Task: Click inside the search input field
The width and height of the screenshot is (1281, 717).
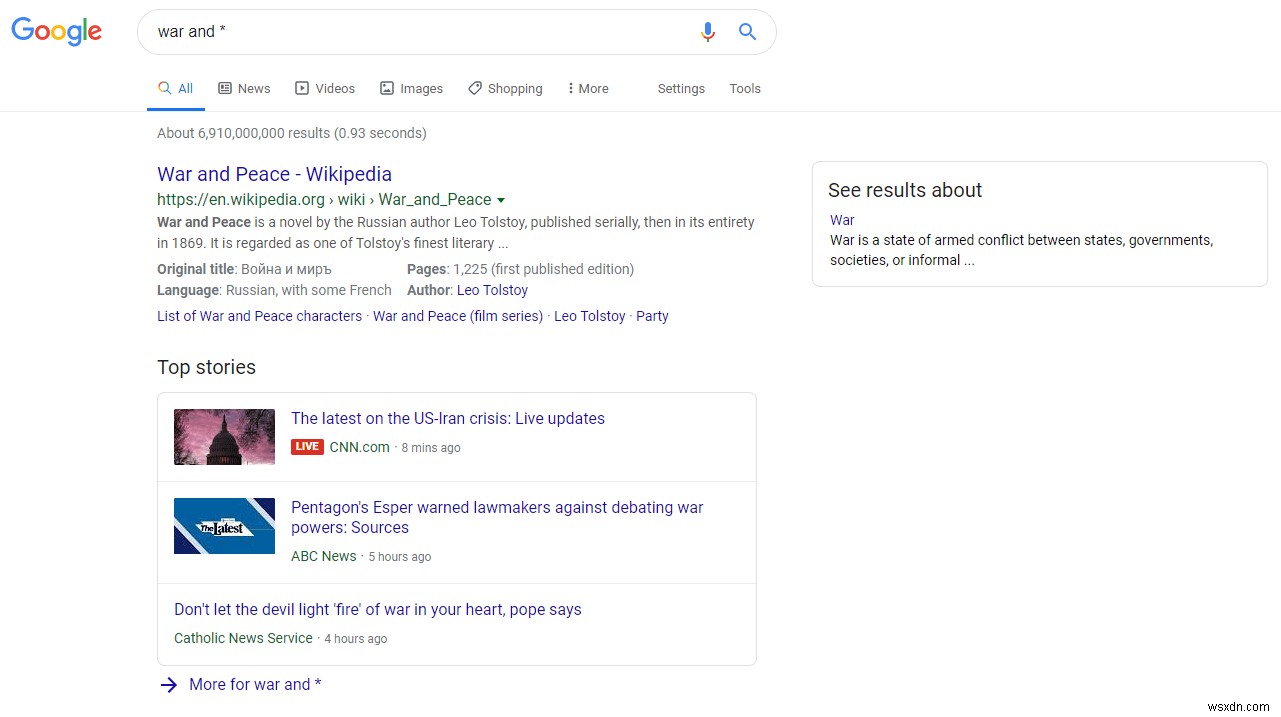Action: pos(400,31)
